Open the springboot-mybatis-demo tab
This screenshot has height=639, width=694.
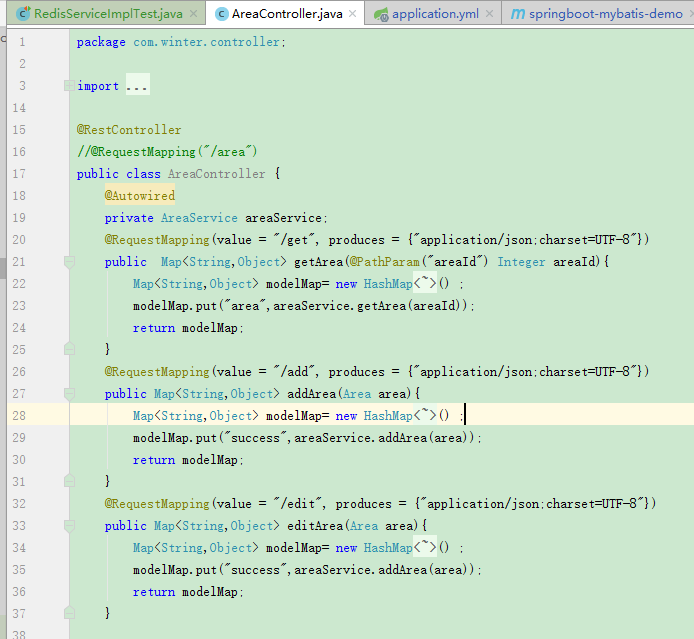(x=598, y=14)
